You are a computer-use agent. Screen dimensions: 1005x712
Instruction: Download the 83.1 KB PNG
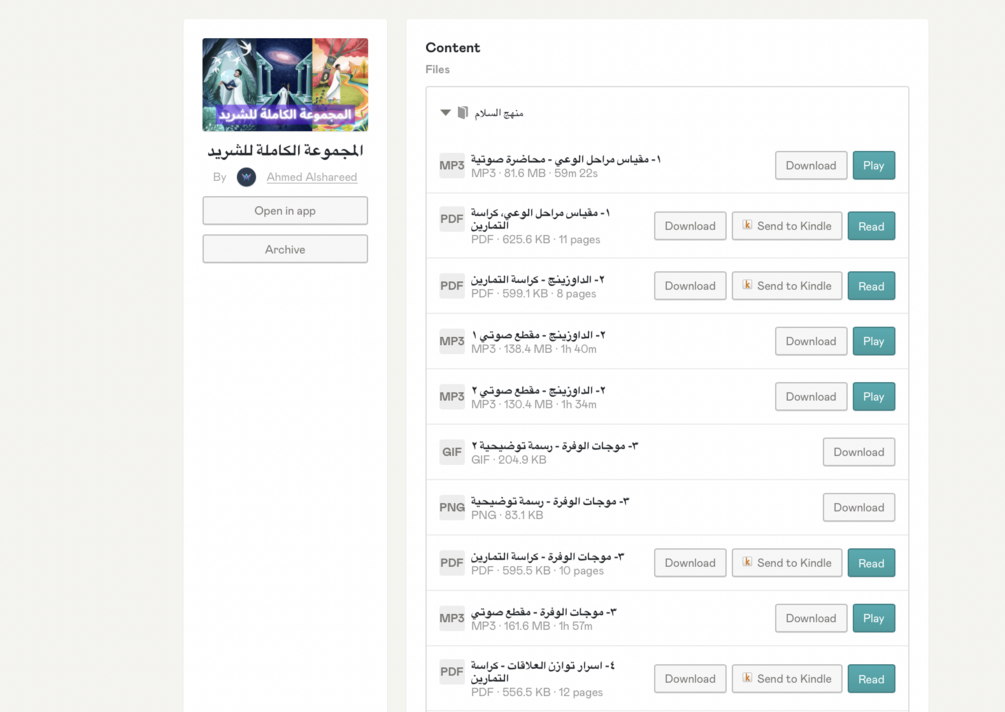click(x=859, y=508)
